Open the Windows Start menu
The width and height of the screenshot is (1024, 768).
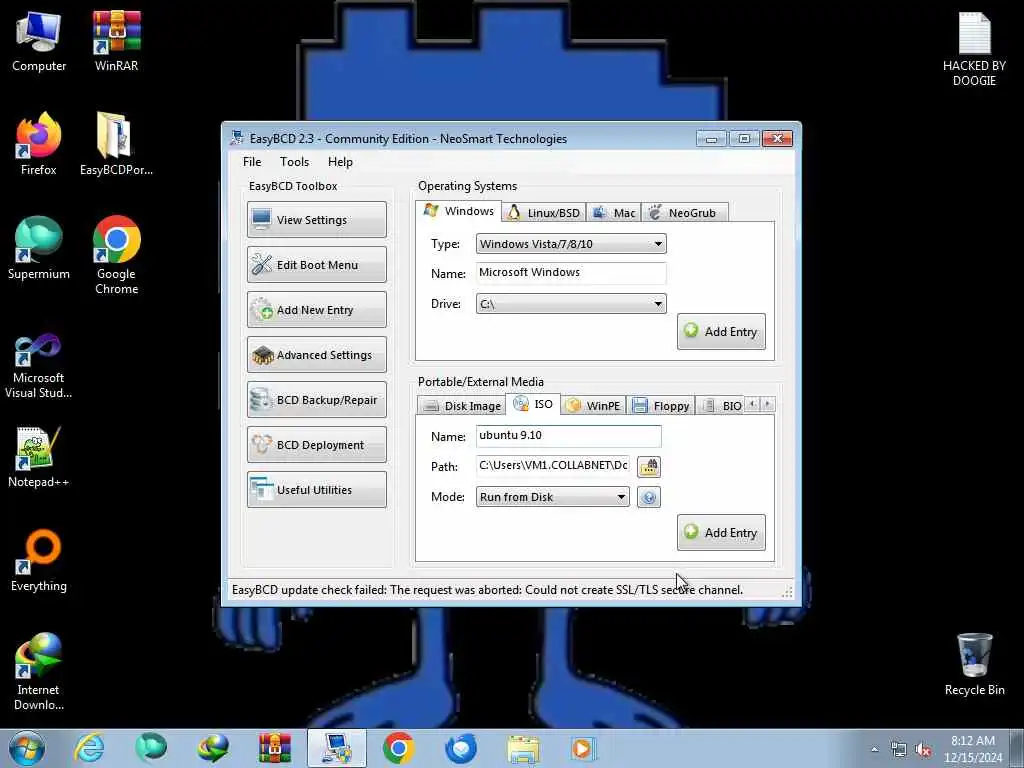click(27, 748)
